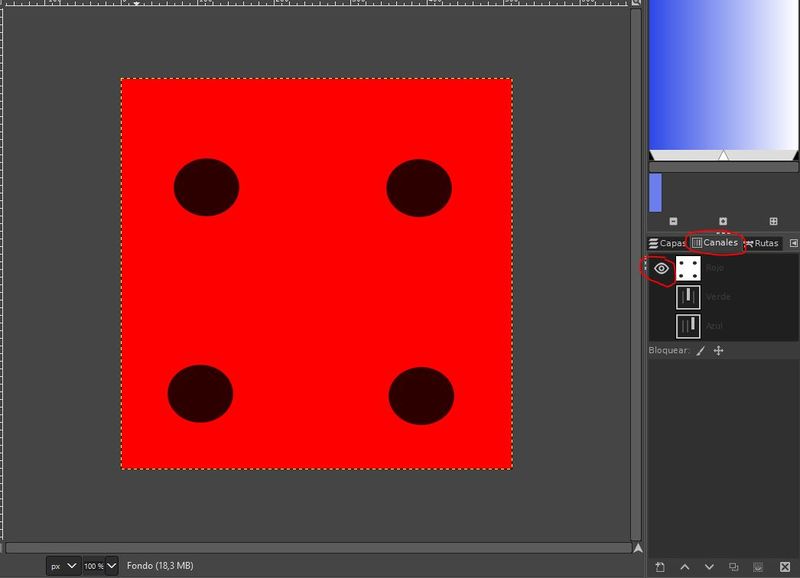Select the Rojo channel thumbnail
800x578 pixels.
coord(688,268)
